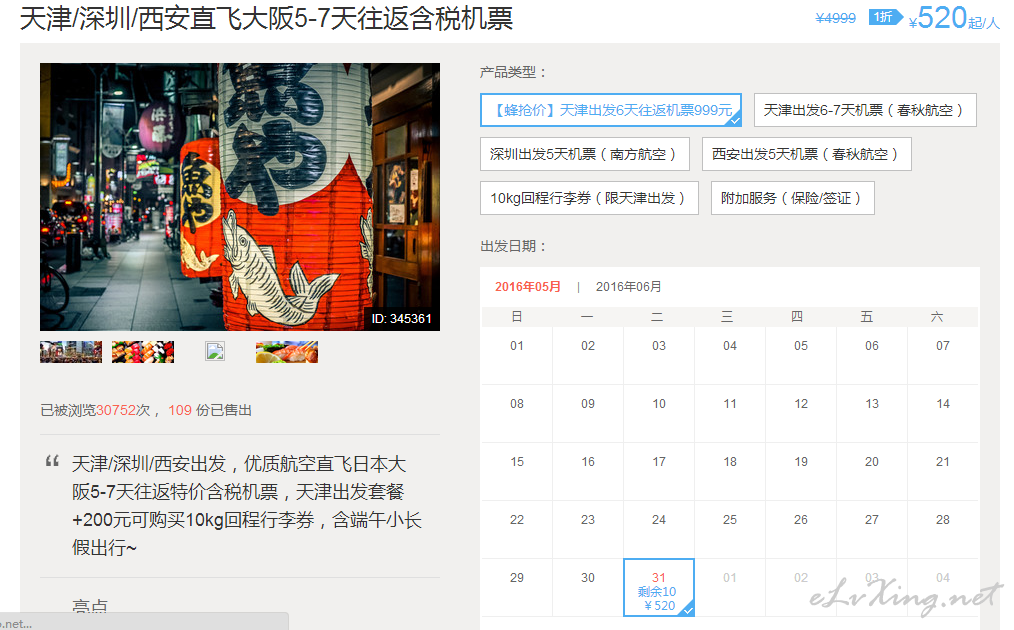The height and width of the screenshot is (630, 1014).
Task: Select 深圳出发5天机票（南方航空）option
Action: click(x=585, y=154)
